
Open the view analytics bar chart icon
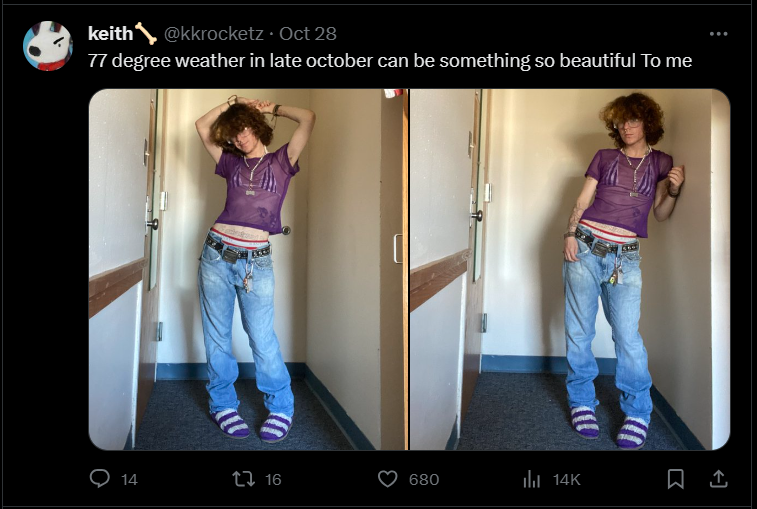click(532, 479)
